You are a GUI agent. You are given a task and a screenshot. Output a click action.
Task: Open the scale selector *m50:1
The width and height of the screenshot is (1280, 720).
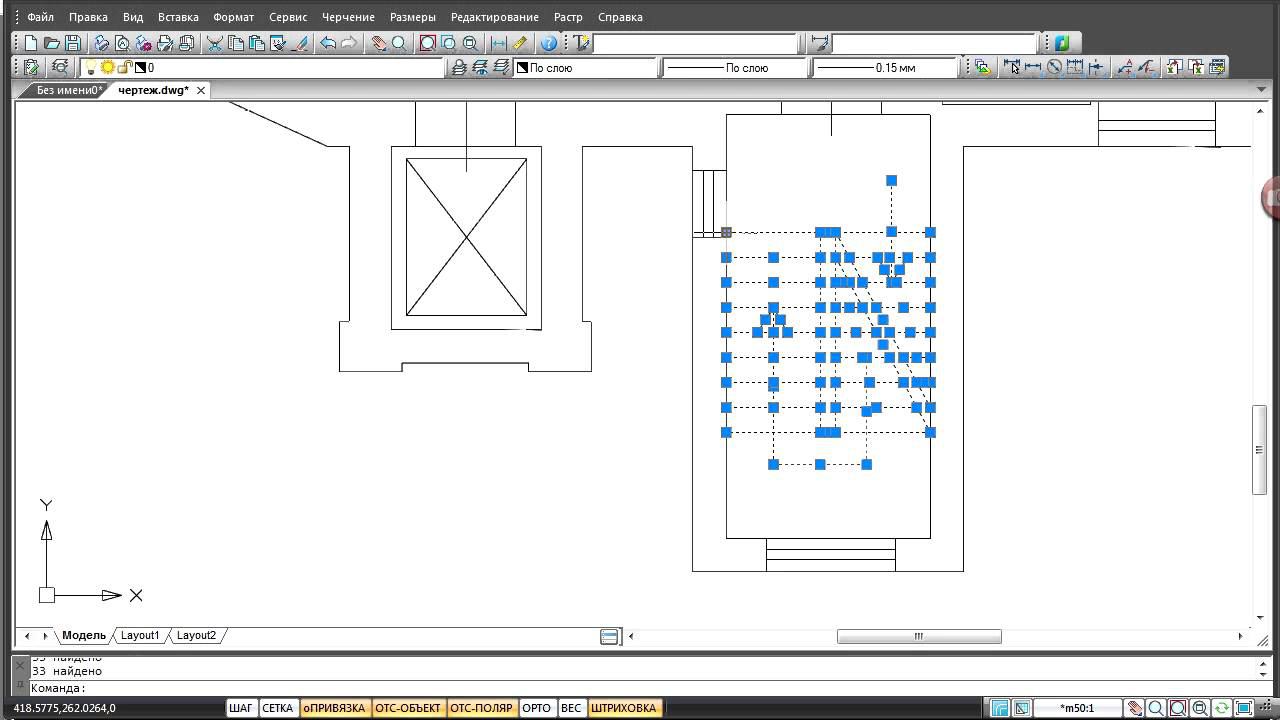(x=1077, y=708)
